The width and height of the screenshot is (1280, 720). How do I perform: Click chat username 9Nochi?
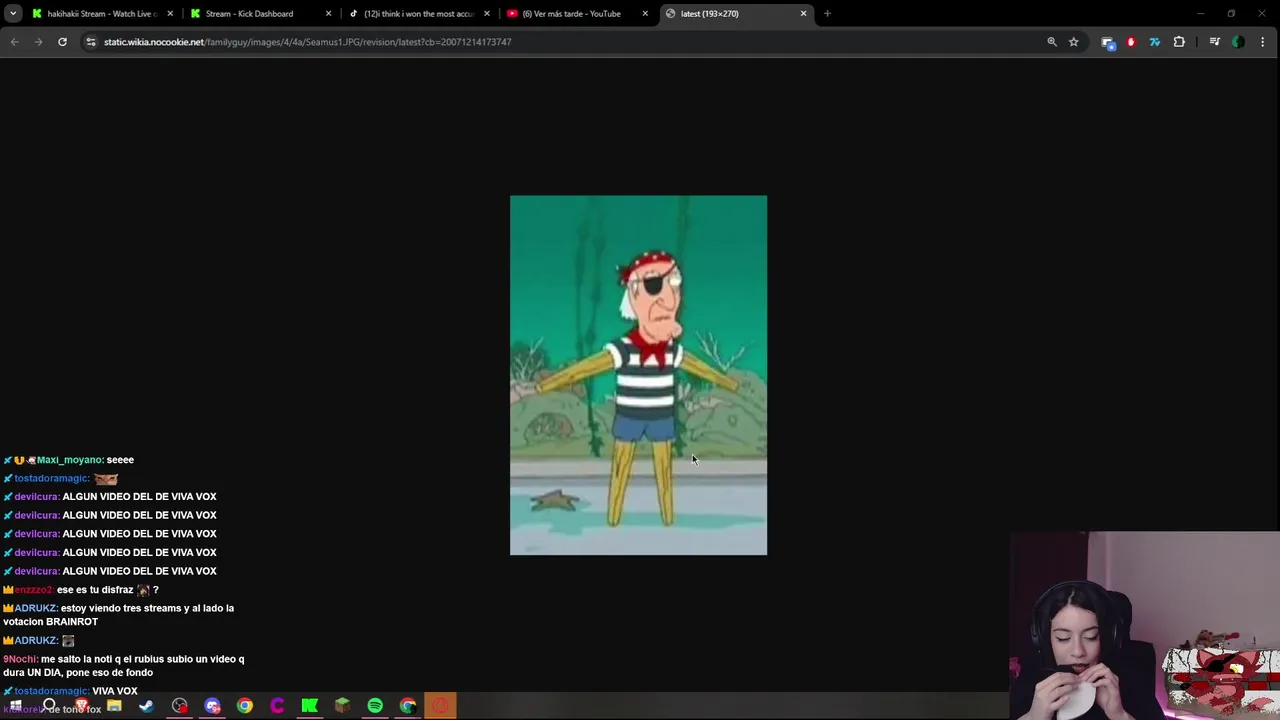coord(20,659)
